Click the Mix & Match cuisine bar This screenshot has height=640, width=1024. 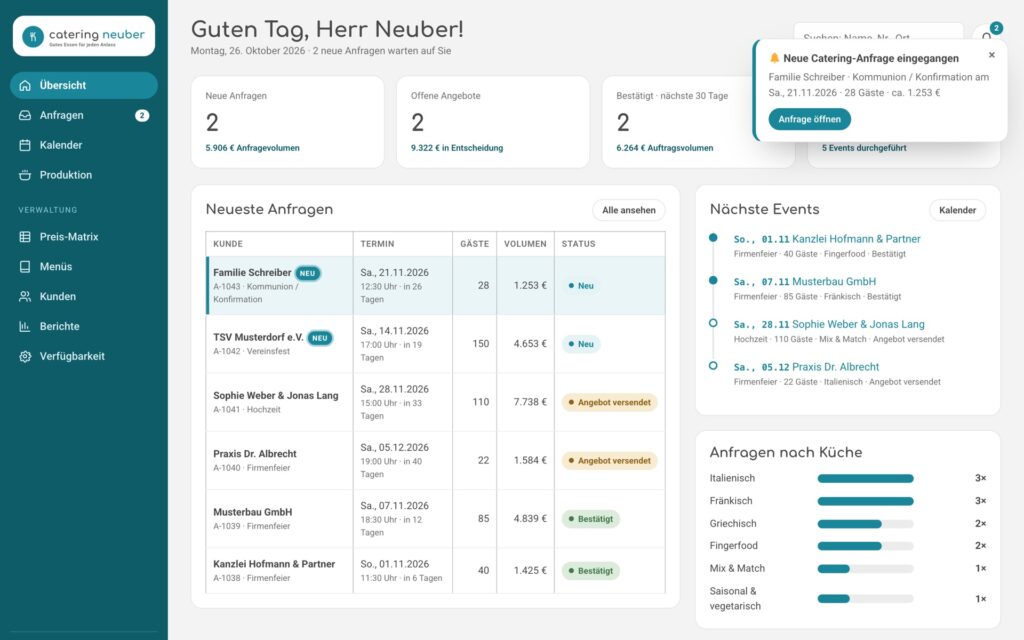(865, 569)
